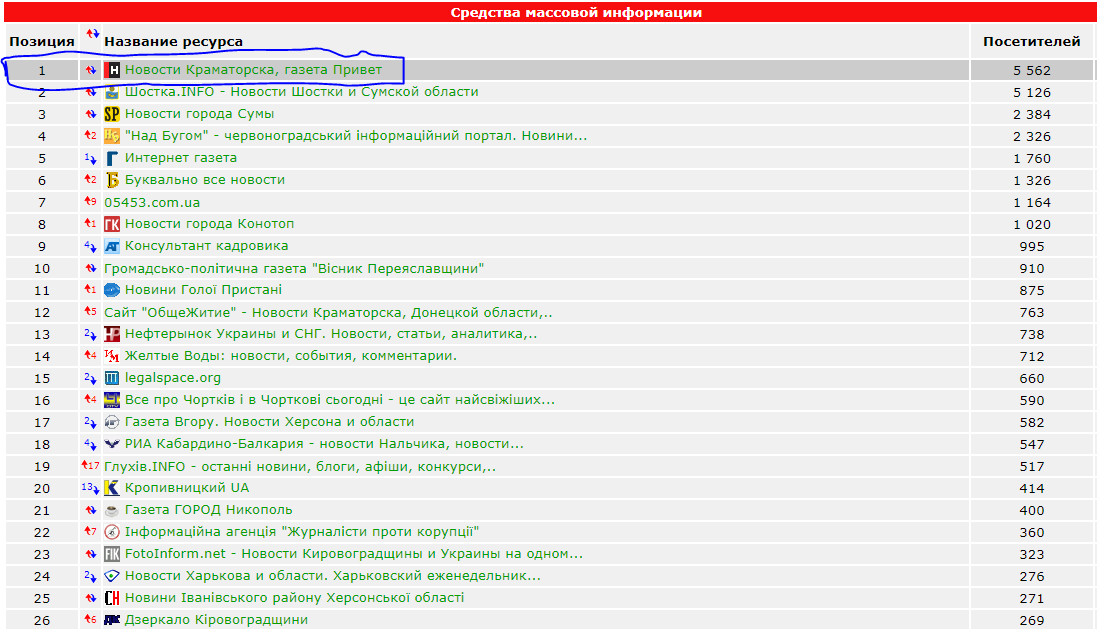Click the Kramatorsk news favicon icon
This screenshot has width=1097, height=629.
pyautogui.click(x=113, y=70)
